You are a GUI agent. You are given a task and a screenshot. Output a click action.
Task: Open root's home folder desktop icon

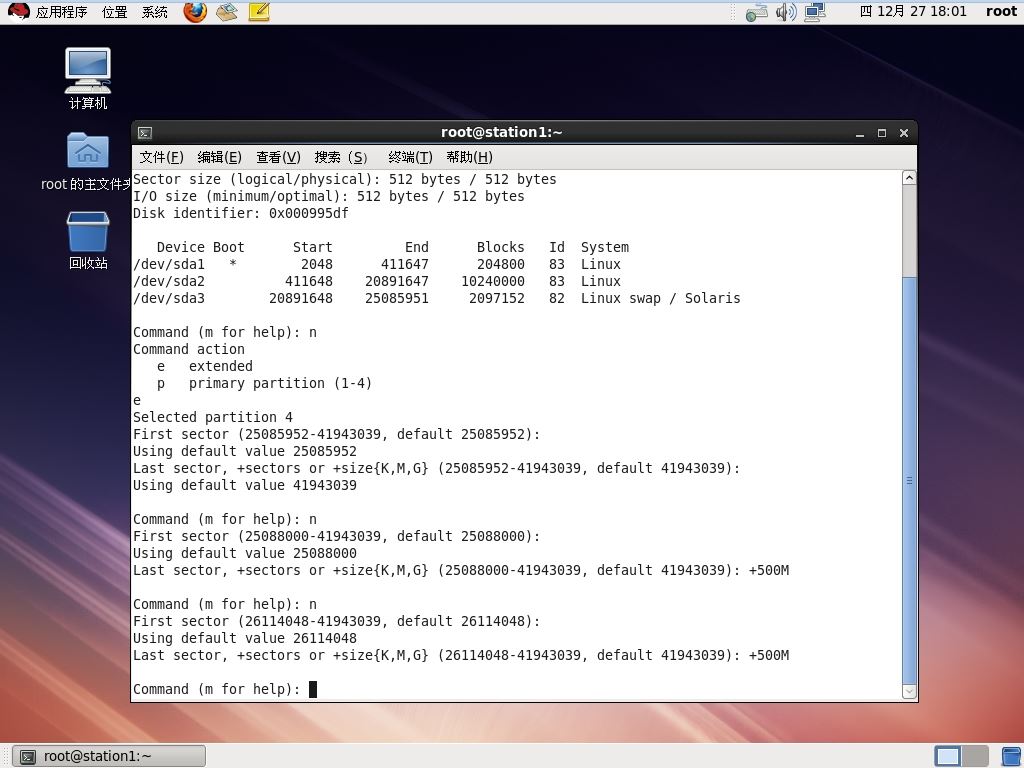pyautogui.click(x=87, y=161)
